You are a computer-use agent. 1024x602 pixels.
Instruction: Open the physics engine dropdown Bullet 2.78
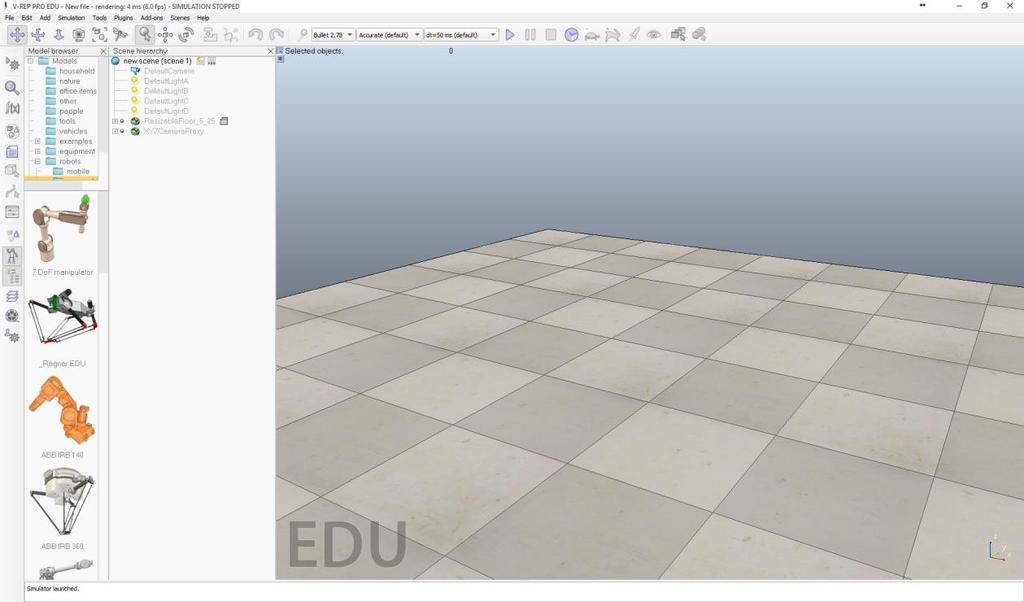(333, 35)
